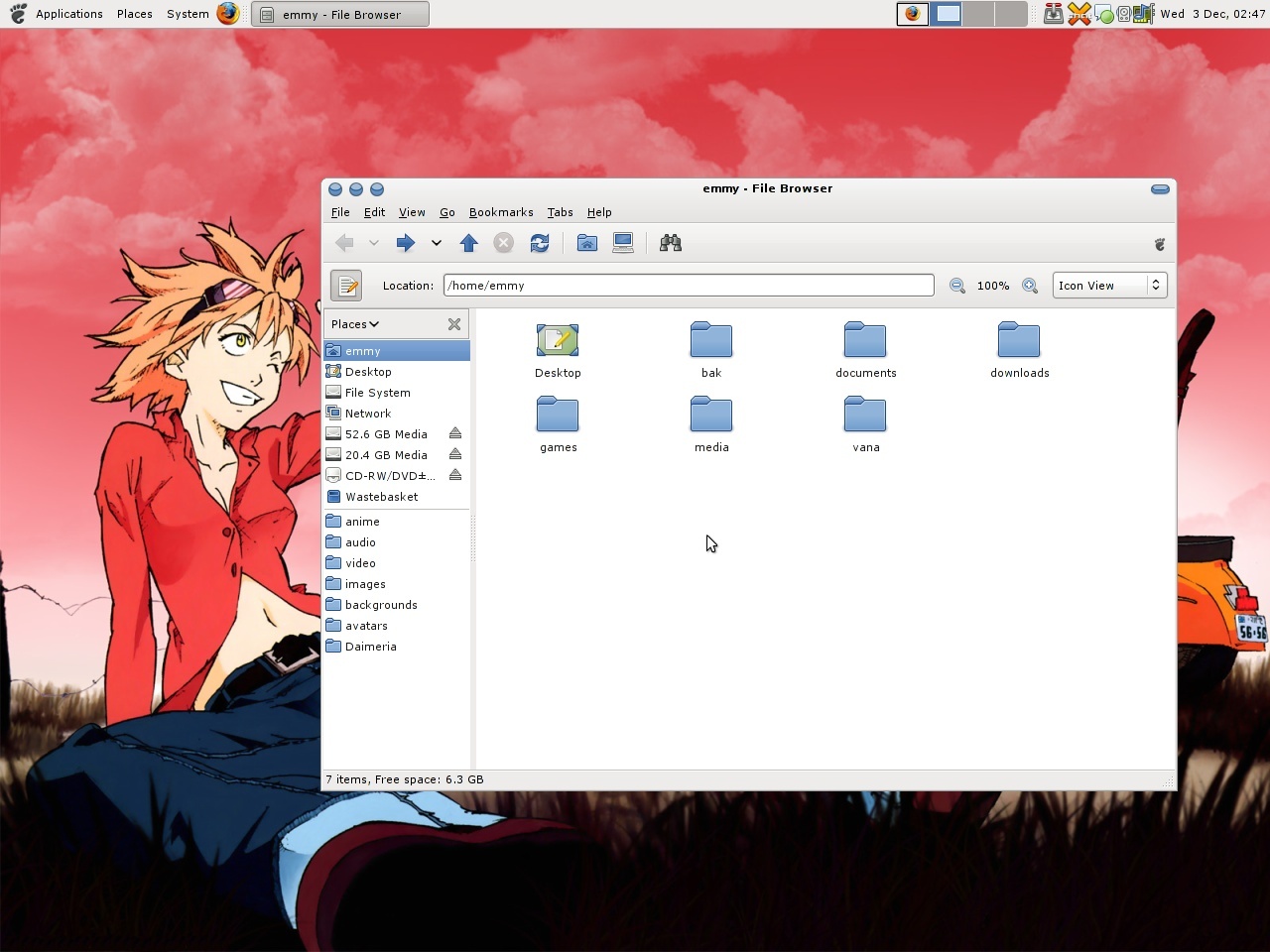Launch Firefox from the top panel
The image size is (1270, 952).
click(x=228, y=14)
